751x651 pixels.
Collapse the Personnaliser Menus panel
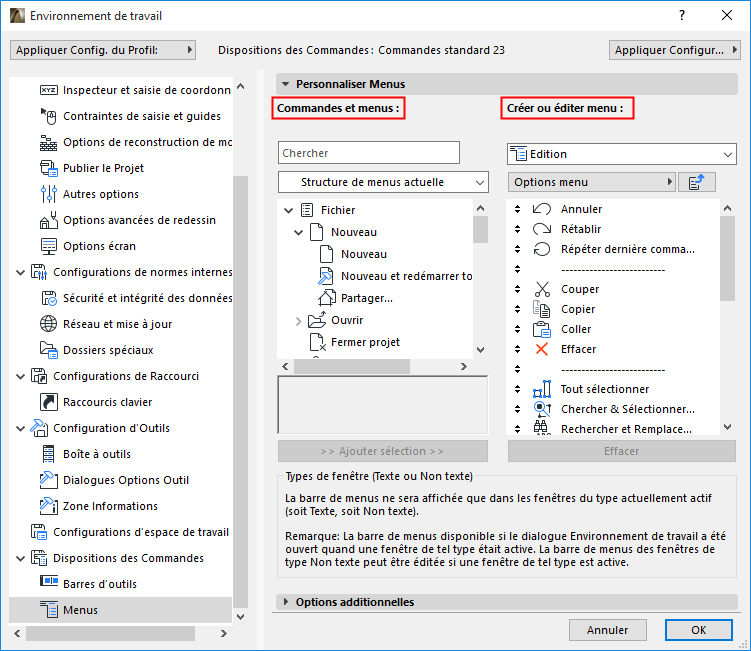[x=286, y=84]
